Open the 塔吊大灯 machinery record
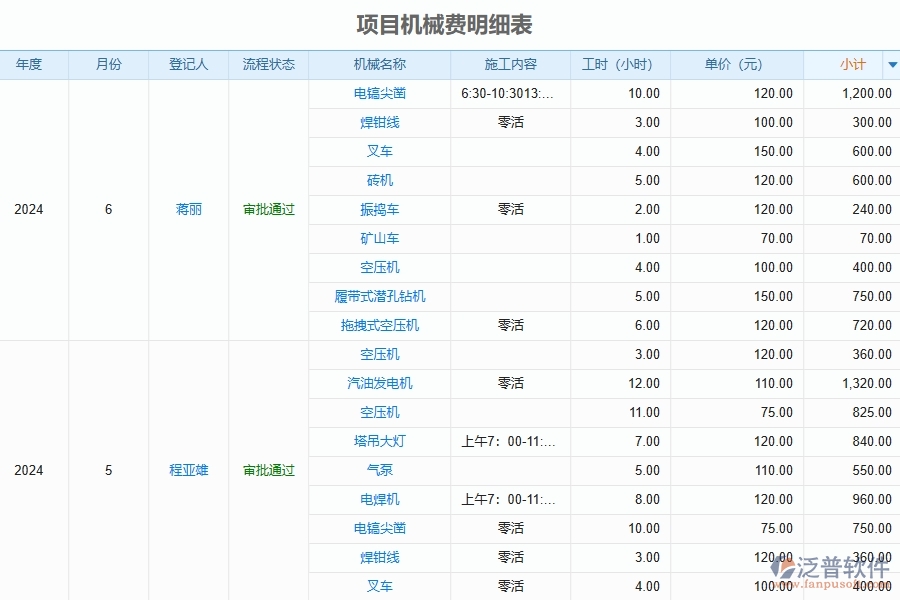 pyautogui.click(x=380, y=441)
